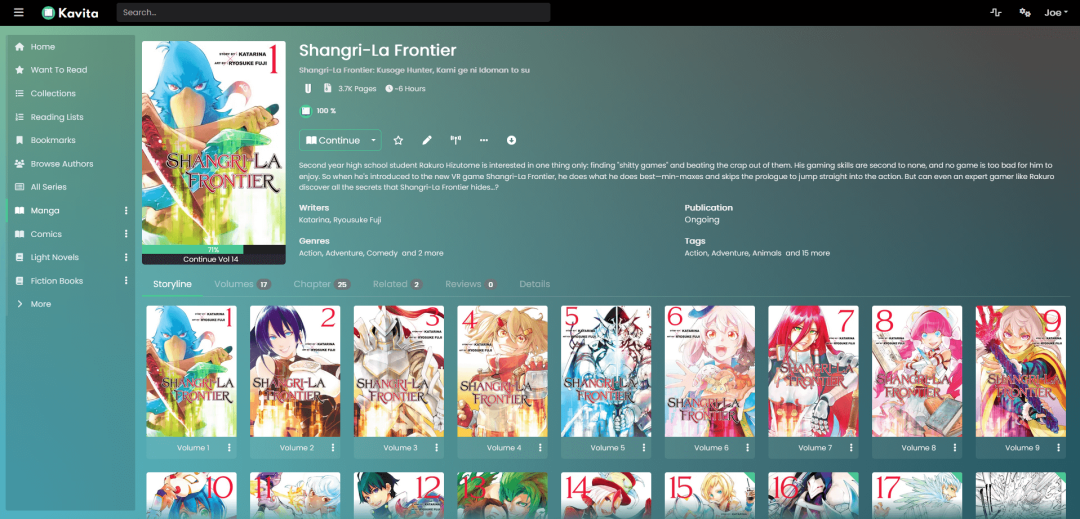Click the series cover image
This screenshot has width=1080, height=519.
pyautogui.click(x=214, y=142)
